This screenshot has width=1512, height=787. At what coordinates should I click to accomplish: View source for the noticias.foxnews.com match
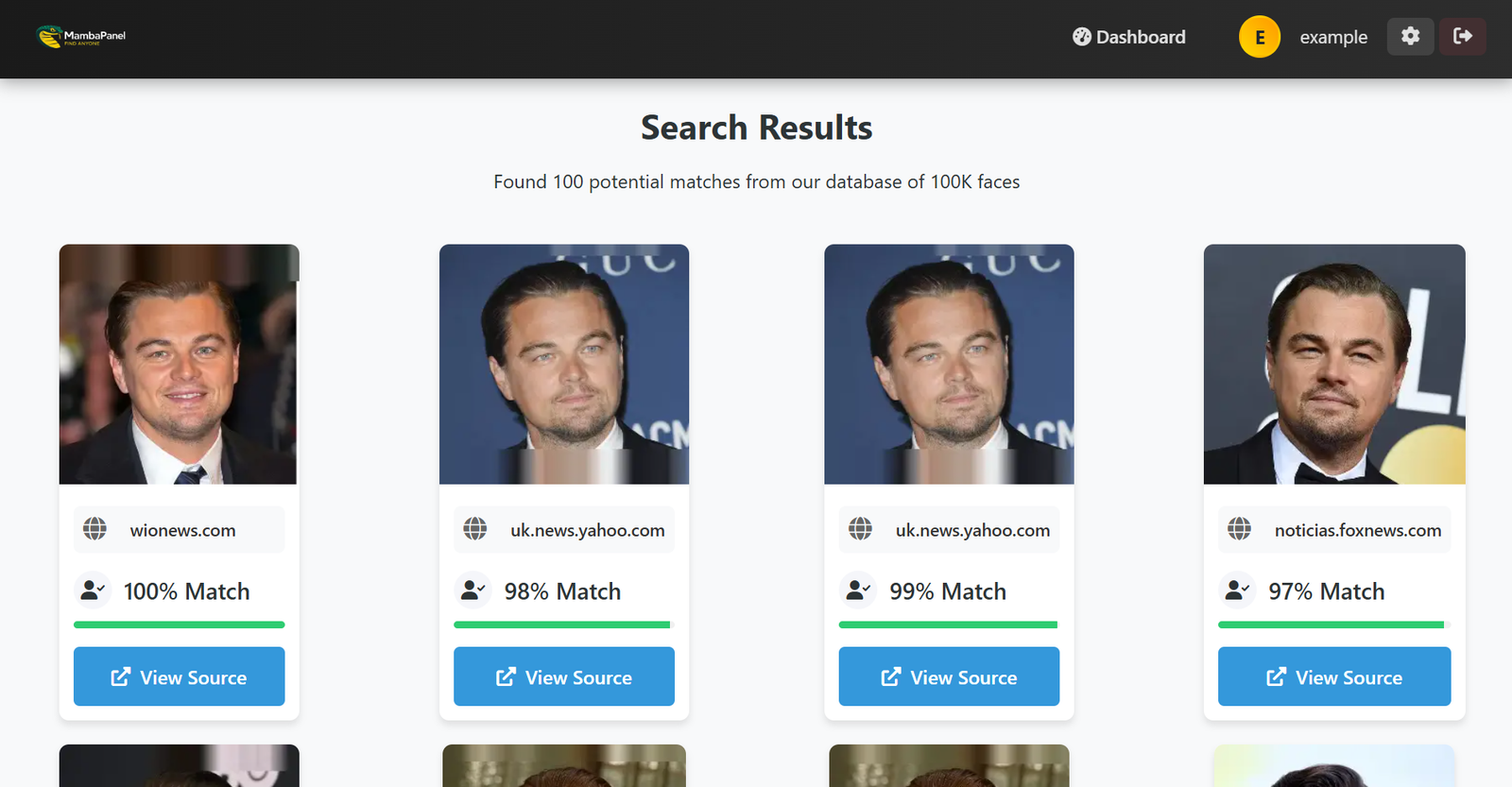point(1333,676)
